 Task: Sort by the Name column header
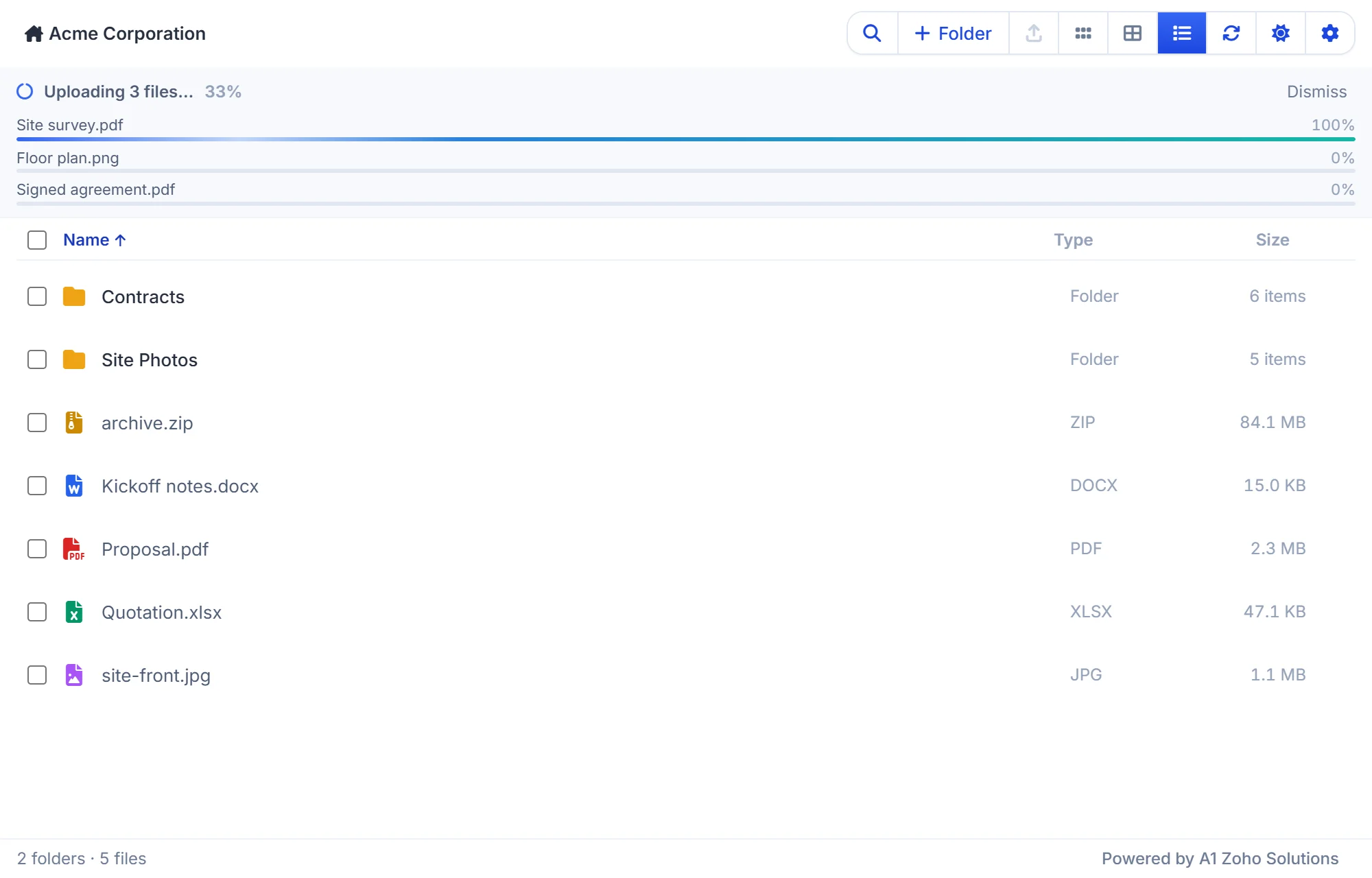[x=95, y=240]
